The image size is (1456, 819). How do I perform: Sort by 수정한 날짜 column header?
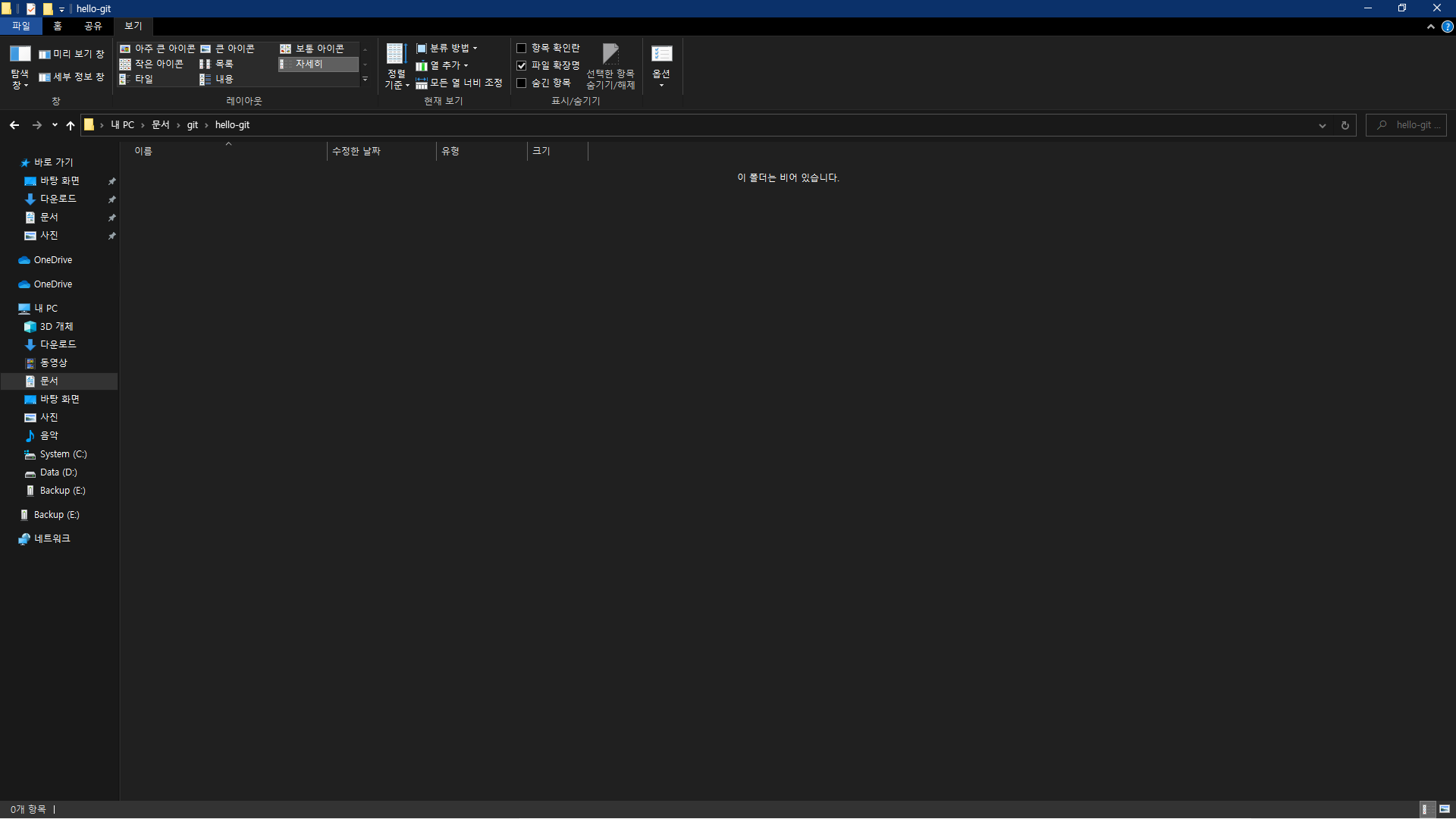[x=356, y=151]
